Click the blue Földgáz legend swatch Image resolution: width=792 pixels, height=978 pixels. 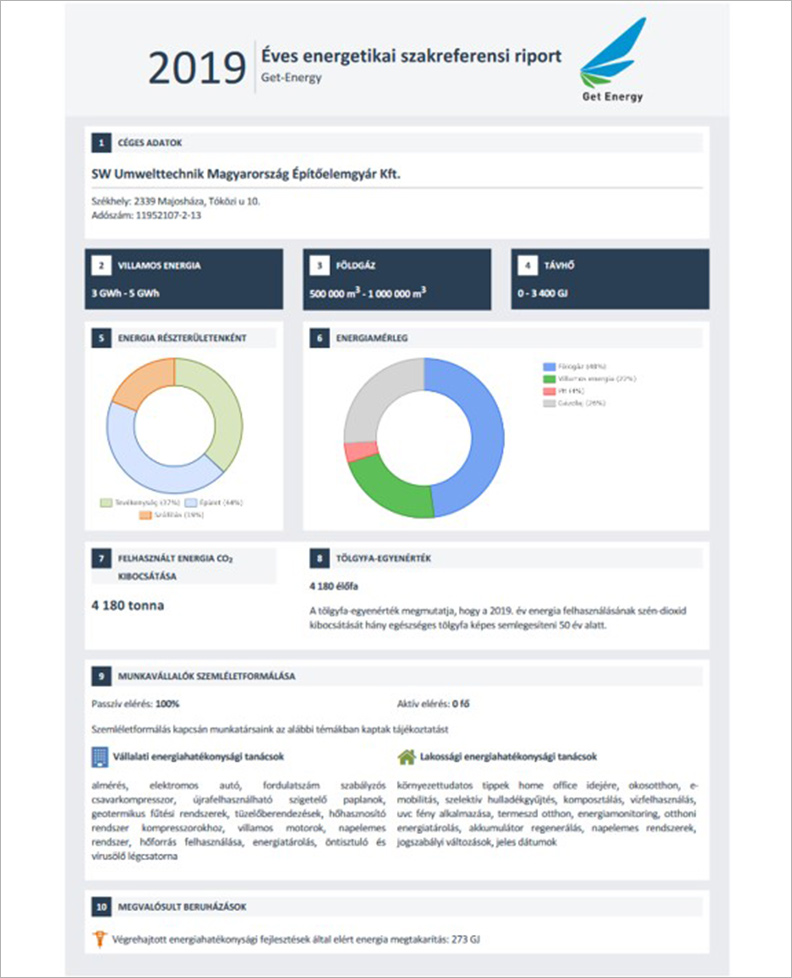pos(548,367)
